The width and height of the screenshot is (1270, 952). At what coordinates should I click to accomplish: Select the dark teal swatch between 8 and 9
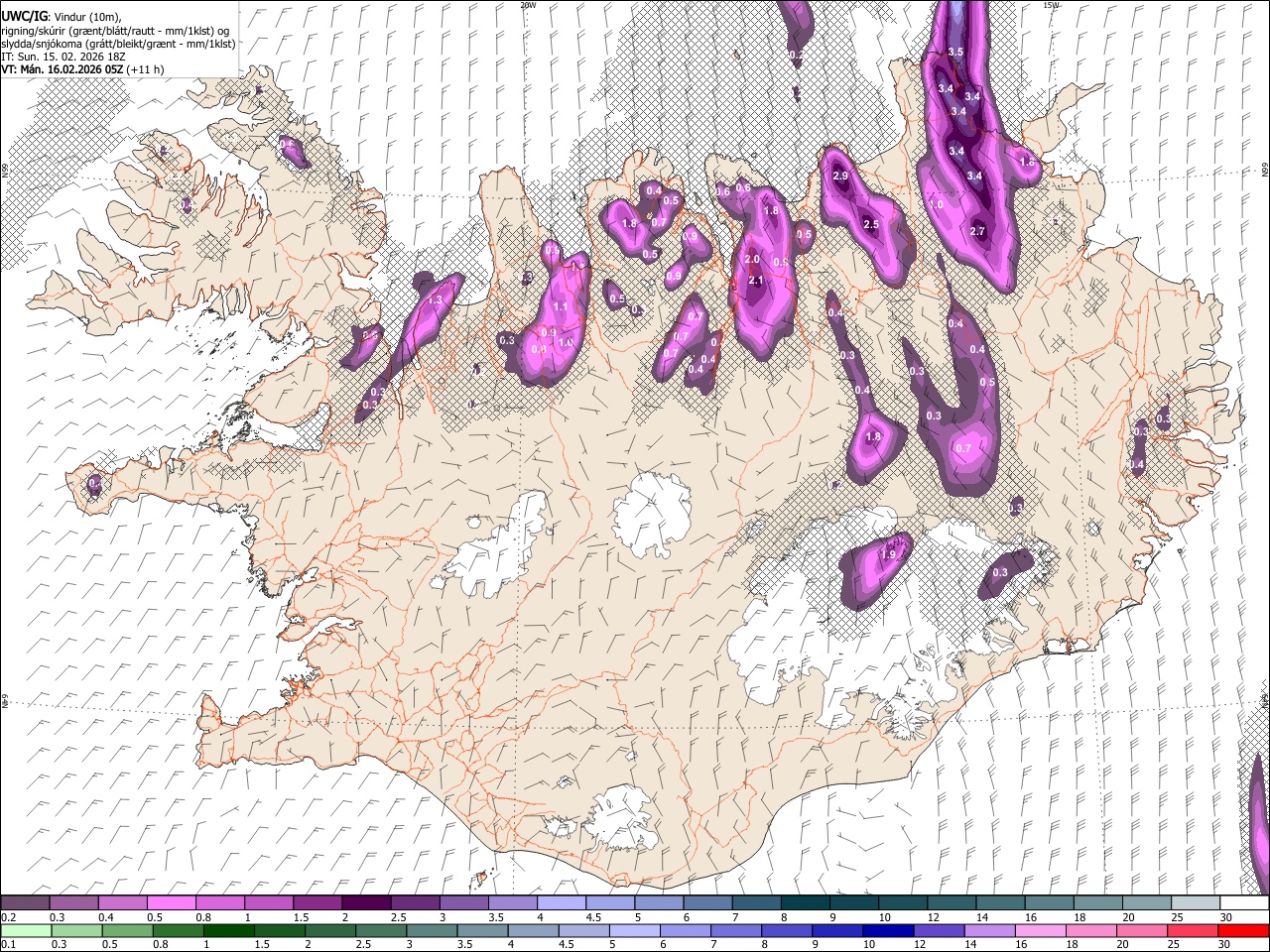tap(804, 902)
